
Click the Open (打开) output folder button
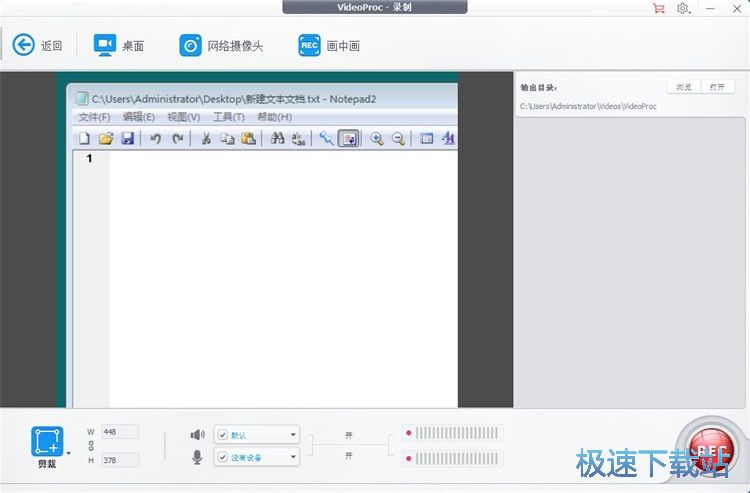716,87
